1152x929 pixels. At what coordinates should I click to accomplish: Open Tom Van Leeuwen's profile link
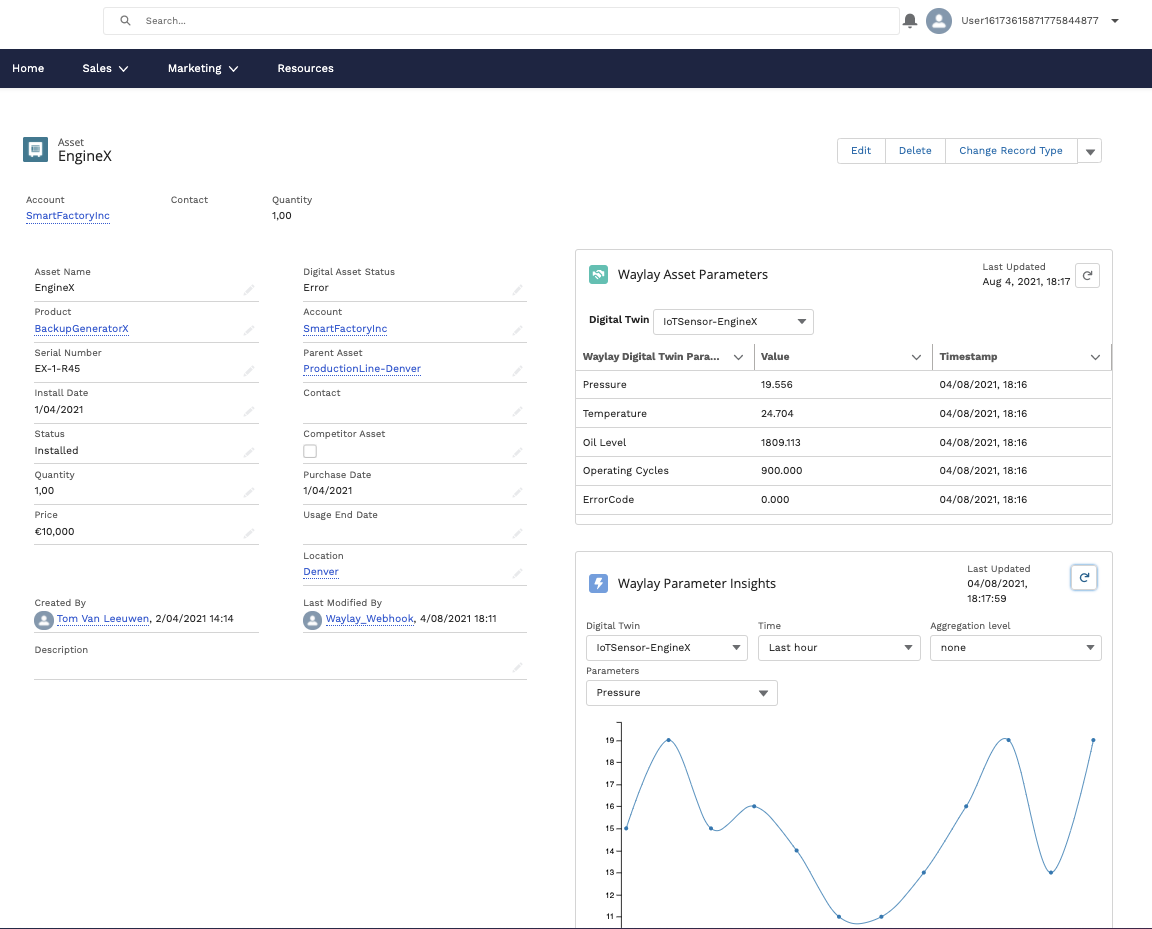point(103,619)
